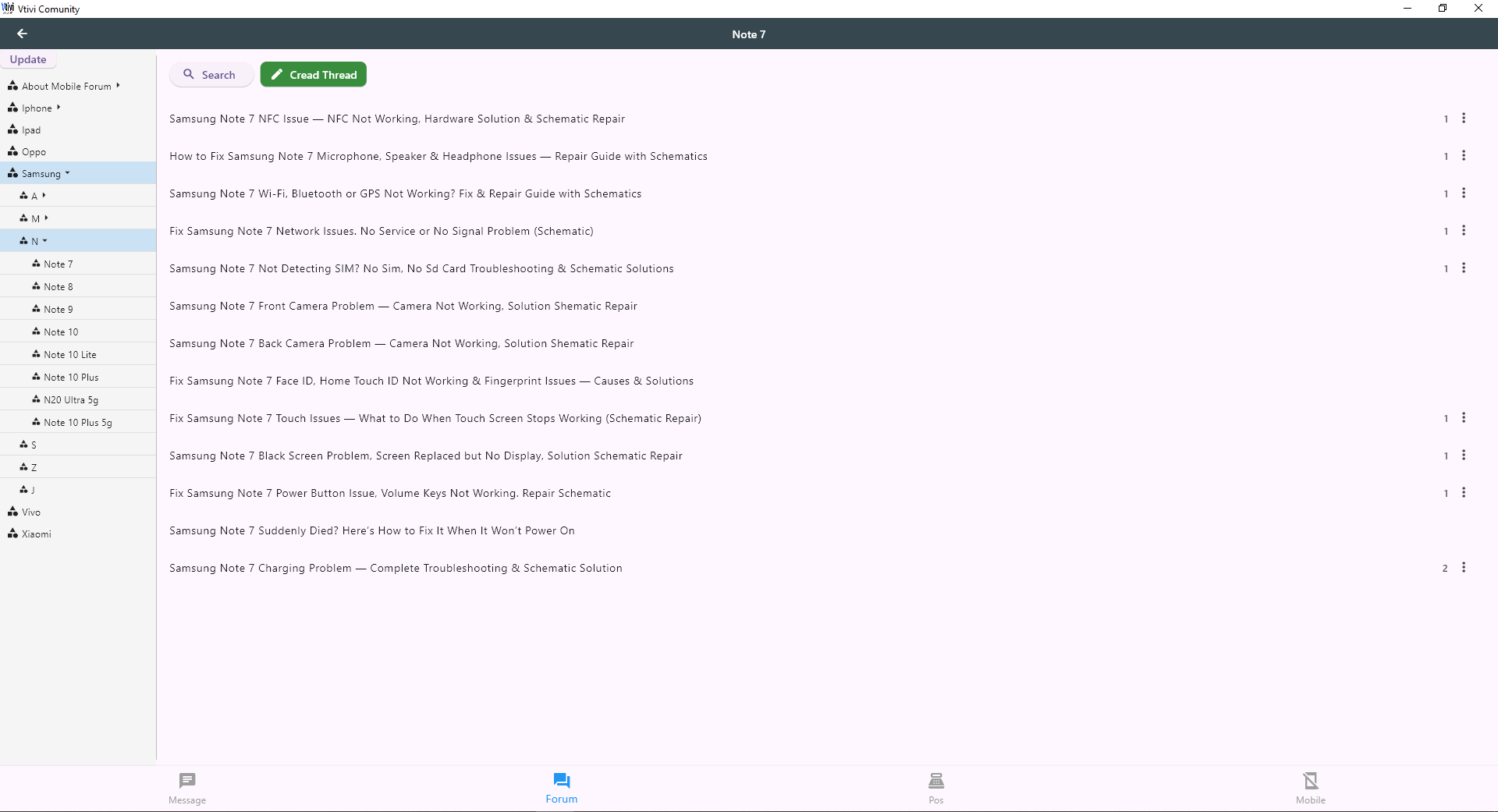1498x812 pixels.
Task: Open options menu for NFC Issue thread
Action: coord(1464,119)
